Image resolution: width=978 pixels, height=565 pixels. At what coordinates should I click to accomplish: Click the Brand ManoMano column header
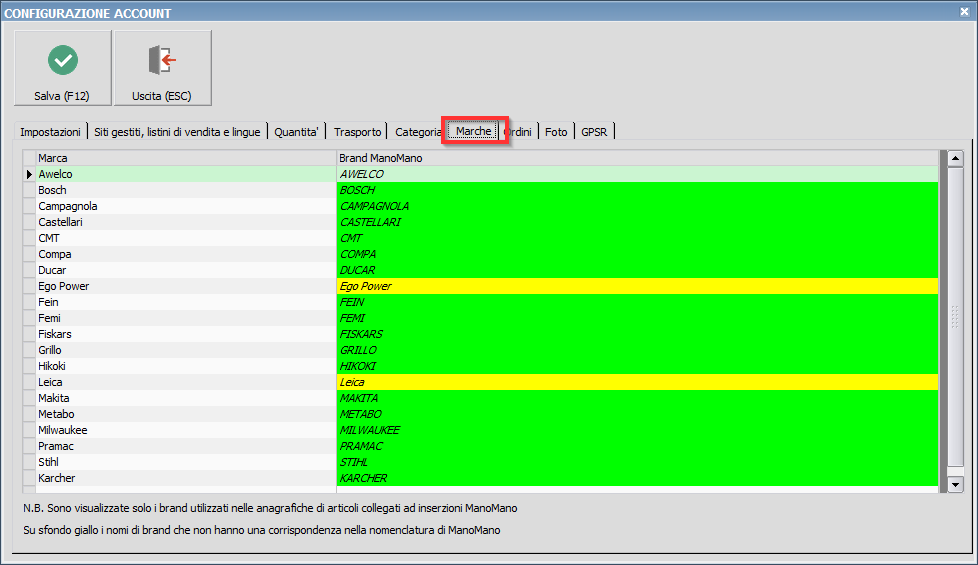tap(637, 158)
